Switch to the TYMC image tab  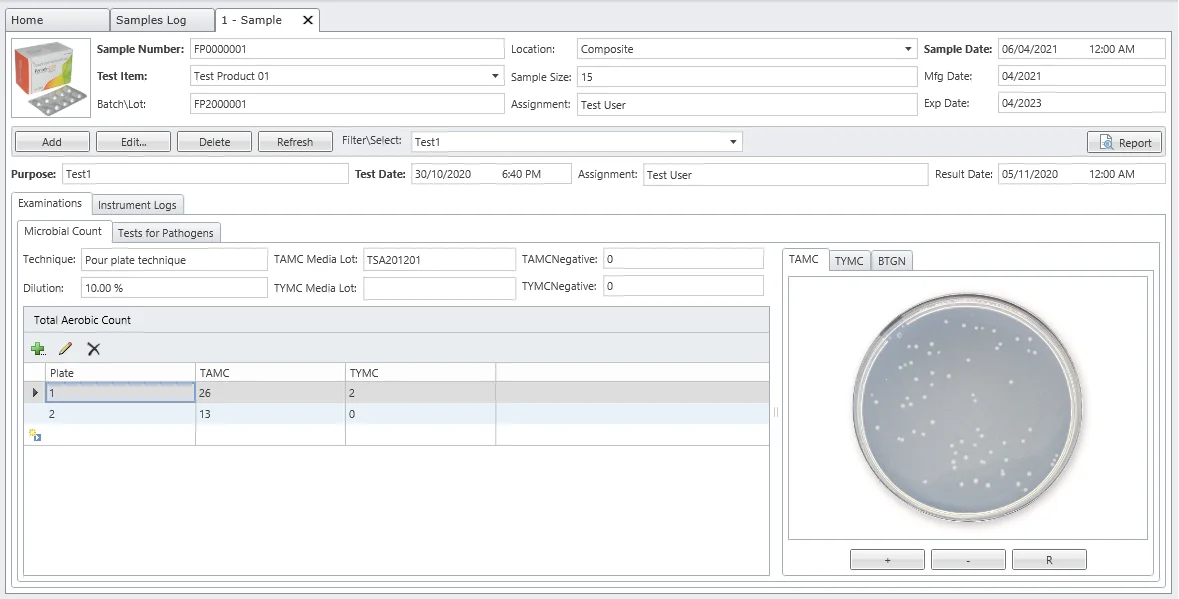[x=849, y=261]
